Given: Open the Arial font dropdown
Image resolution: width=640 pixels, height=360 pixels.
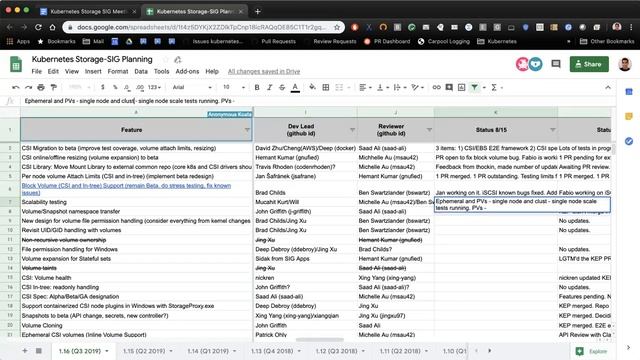Looking at the screenshot, I should 192,87.
